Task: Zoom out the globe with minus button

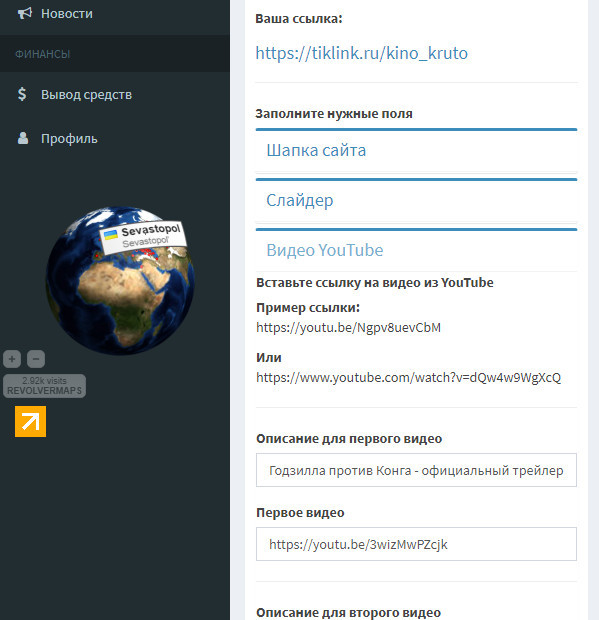Action: pyautogui.click(x=36, y=359)
